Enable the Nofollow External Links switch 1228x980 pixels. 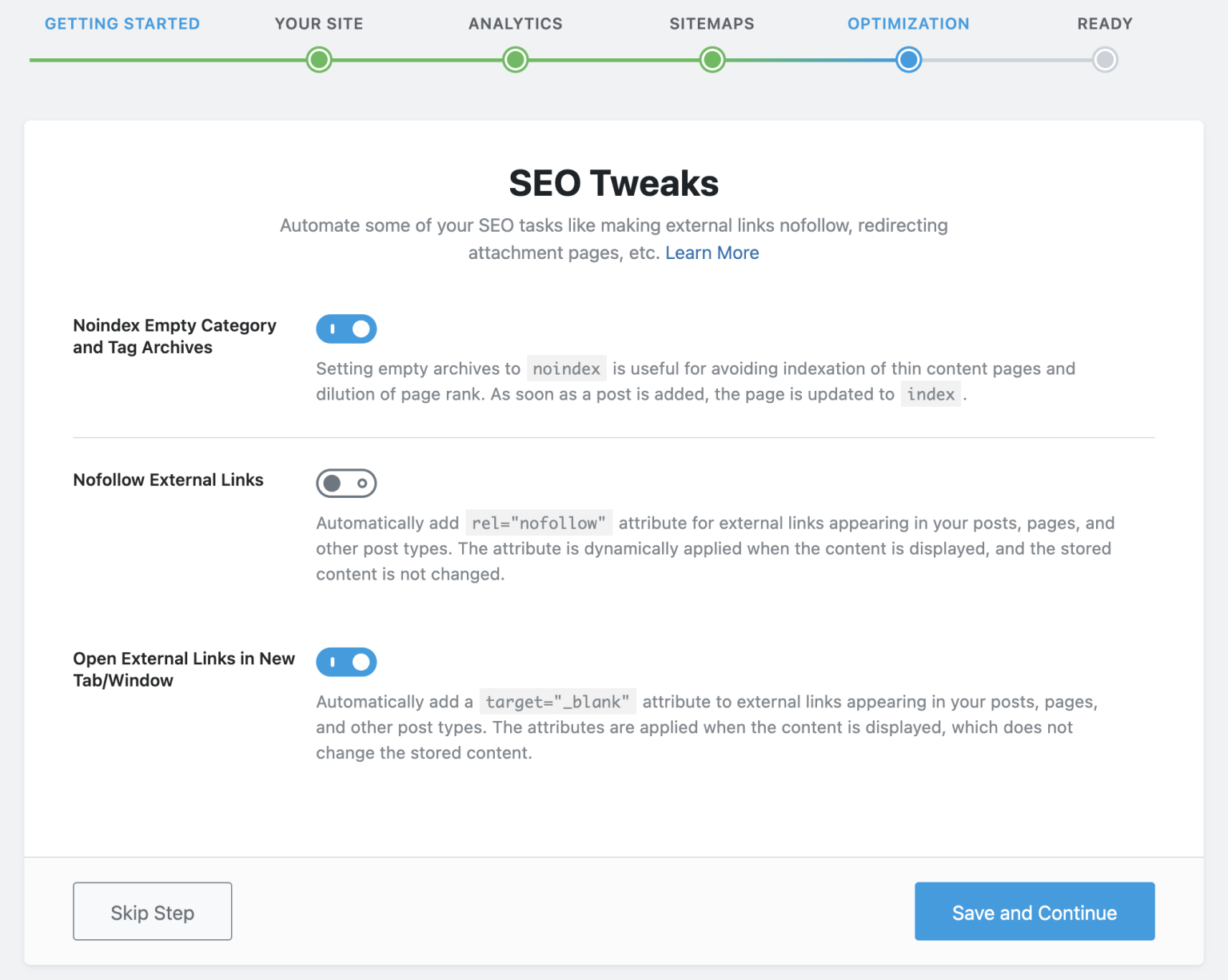[346, 484]
